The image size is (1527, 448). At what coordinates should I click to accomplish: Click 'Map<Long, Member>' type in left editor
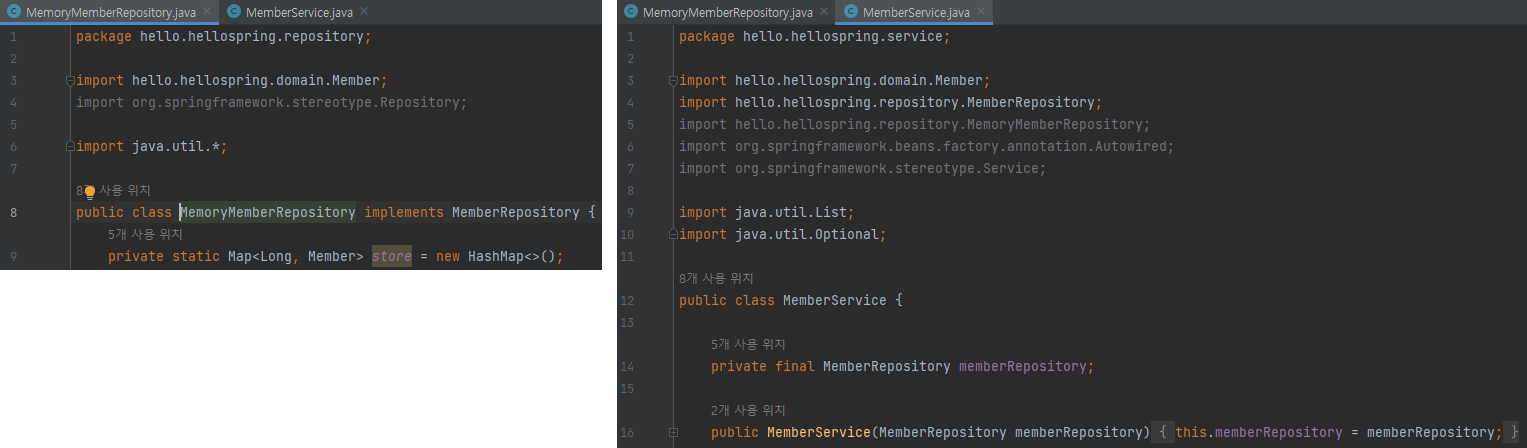pos(296,256)
